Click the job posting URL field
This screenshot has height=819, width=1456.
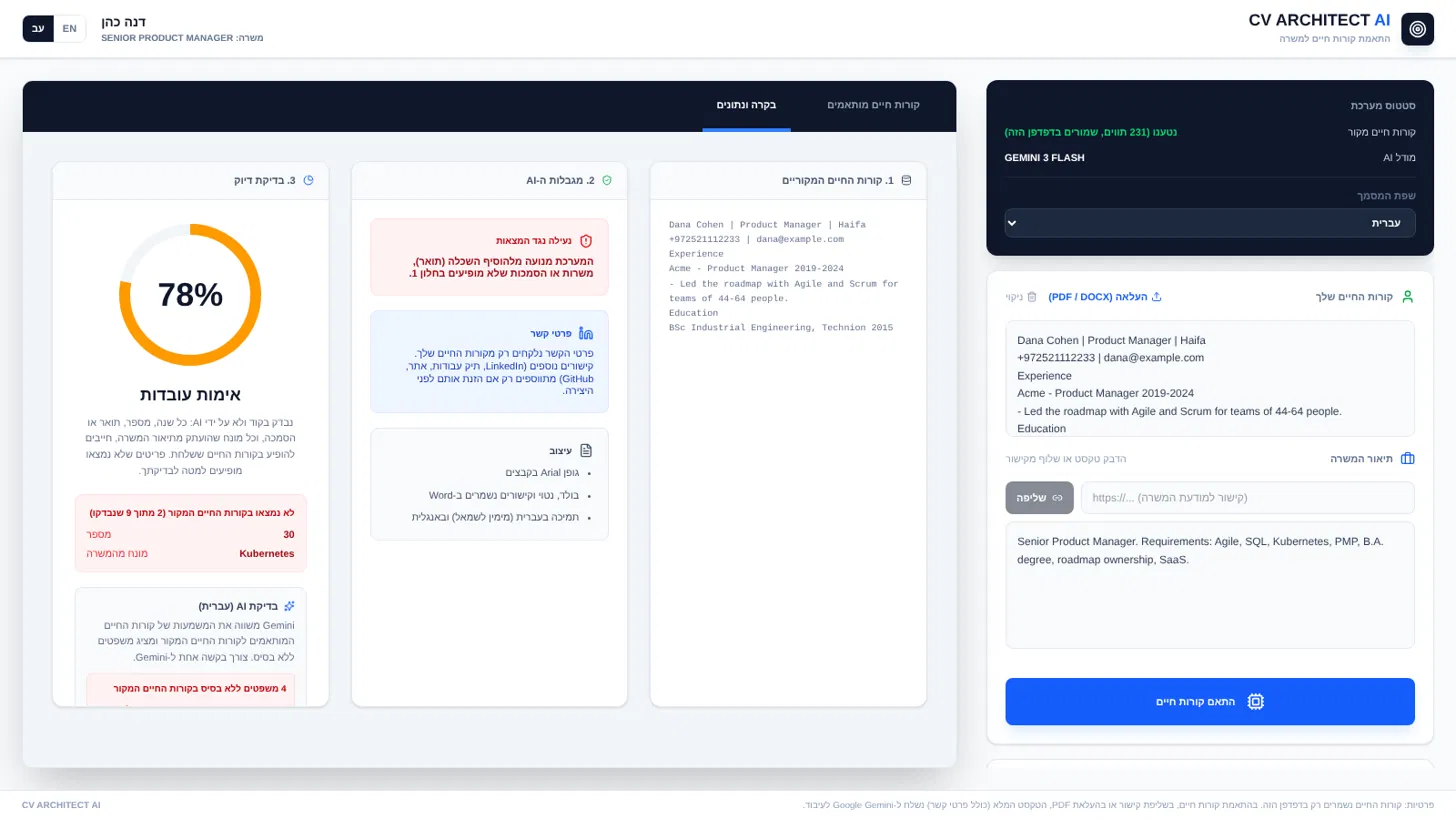[x=1248, y=497]
